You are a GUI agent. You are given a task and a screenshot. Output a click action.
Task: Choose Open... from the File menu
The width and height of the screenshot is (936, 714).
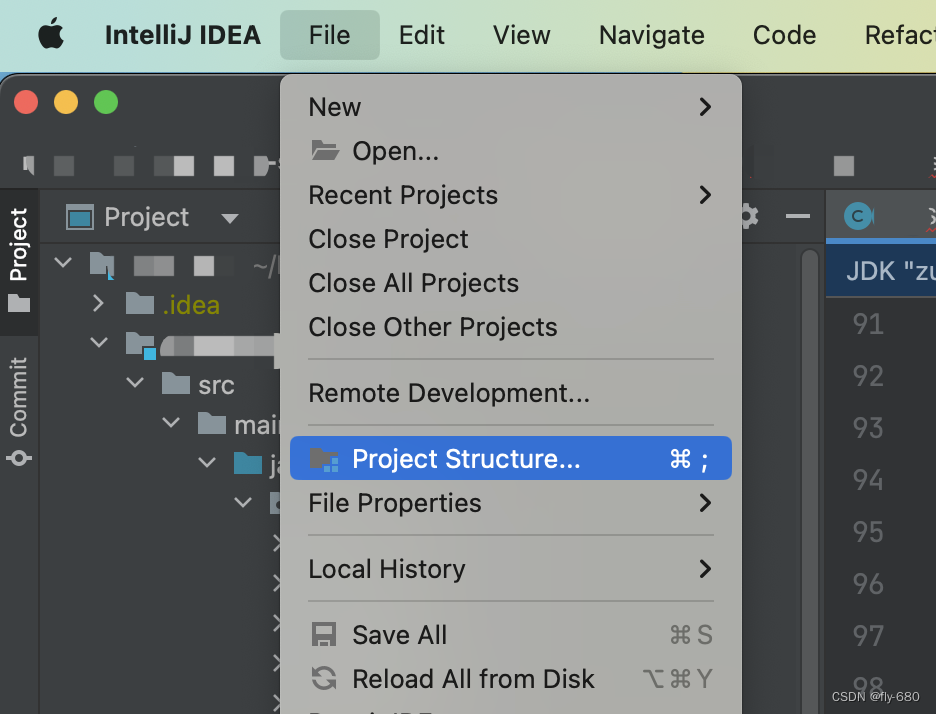point(510,151)
